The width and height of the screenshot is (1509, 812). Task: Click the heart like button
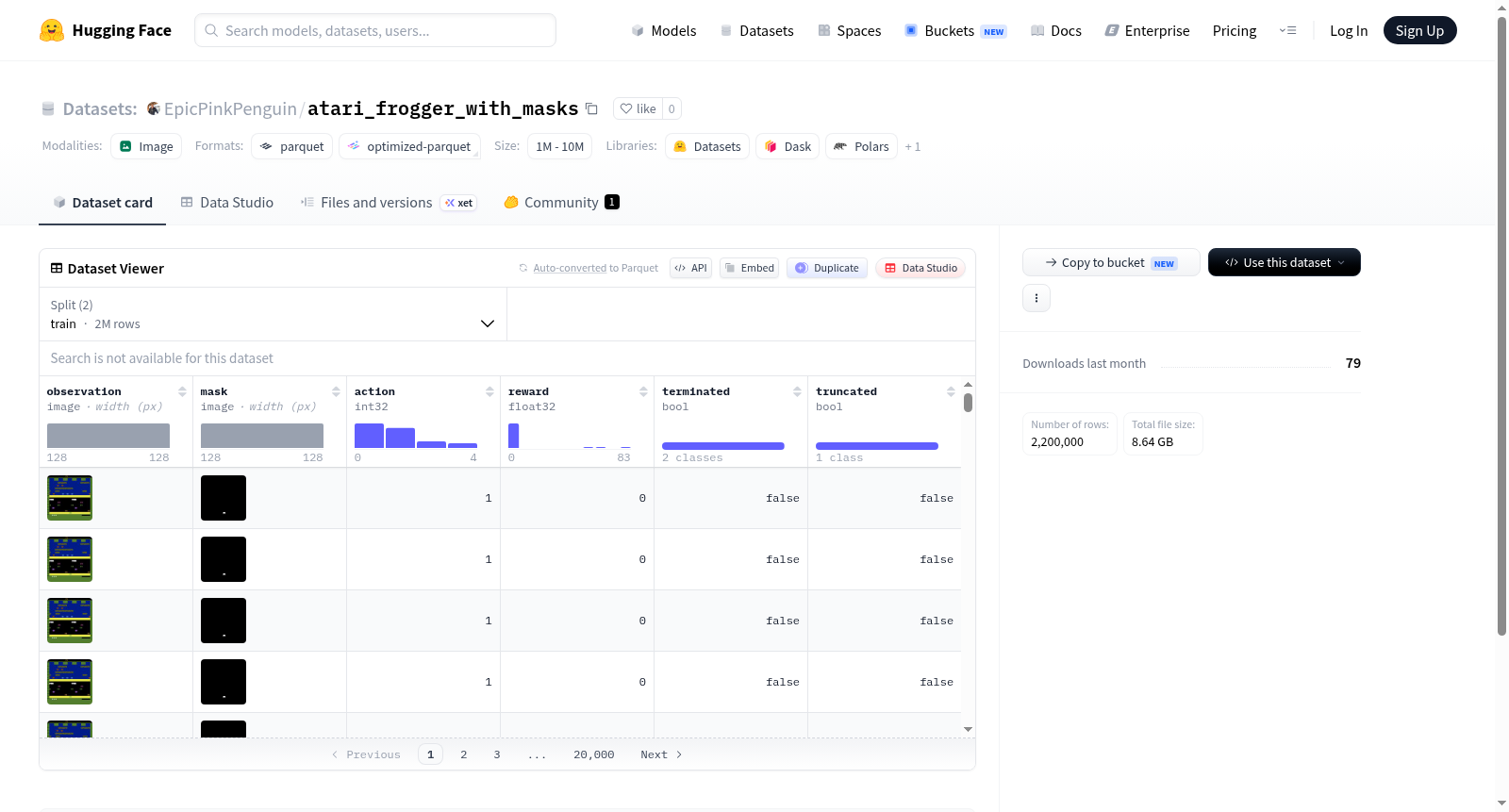(x=638, y=108)
